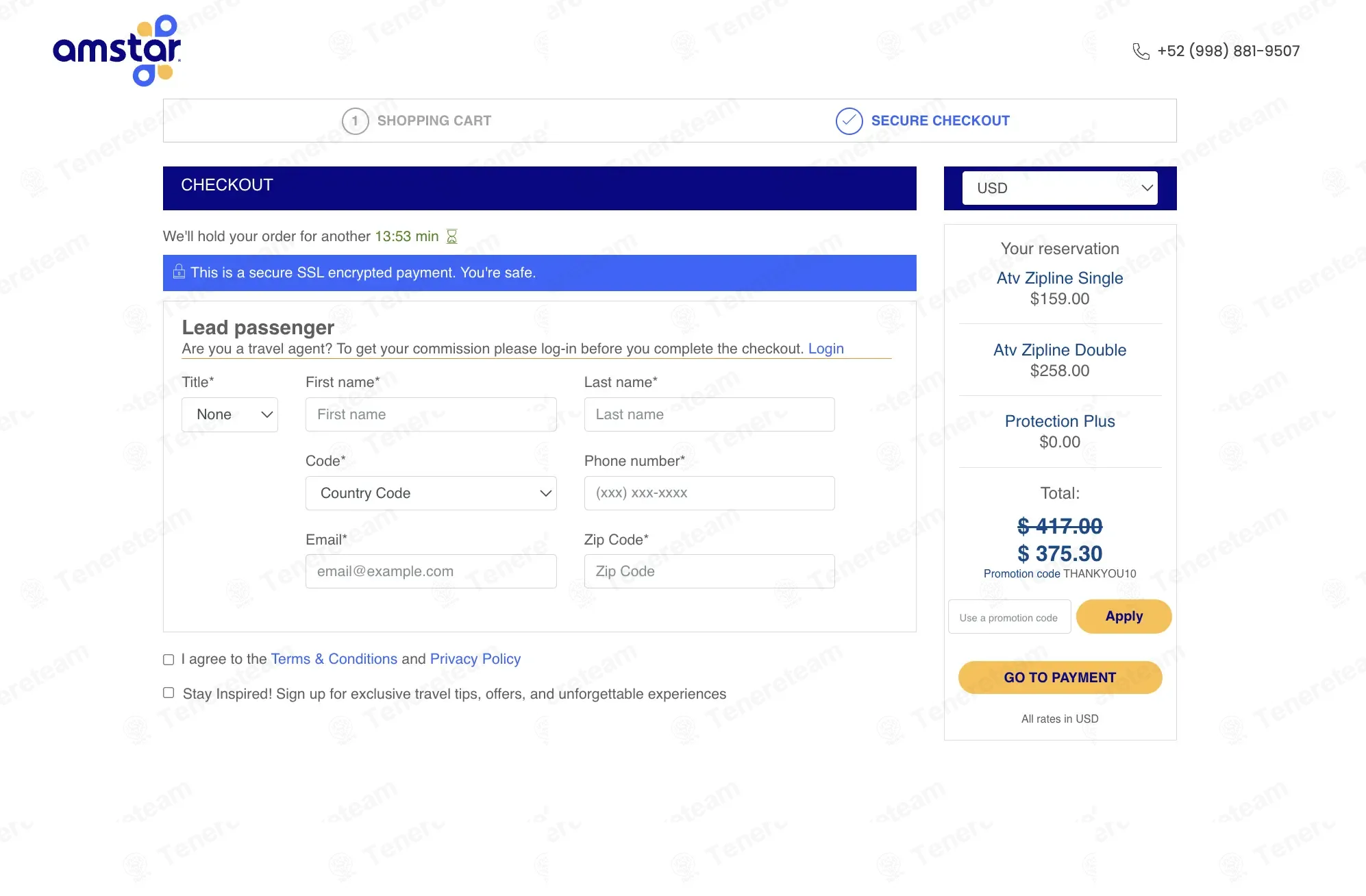This screenshot has width=1366, height=896.
Task: Go back to the Shopping Cart step
Action: tap(417, 121)
